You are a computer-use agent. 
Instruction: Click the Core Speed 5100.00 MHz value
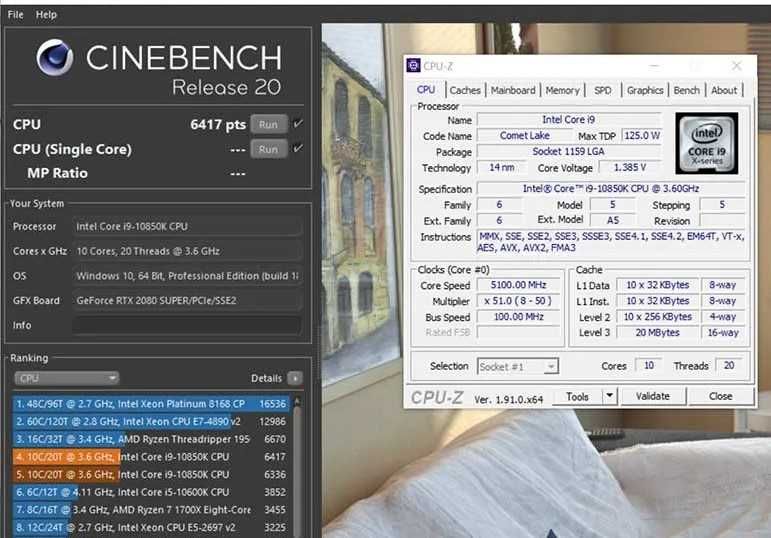point(519,285)
